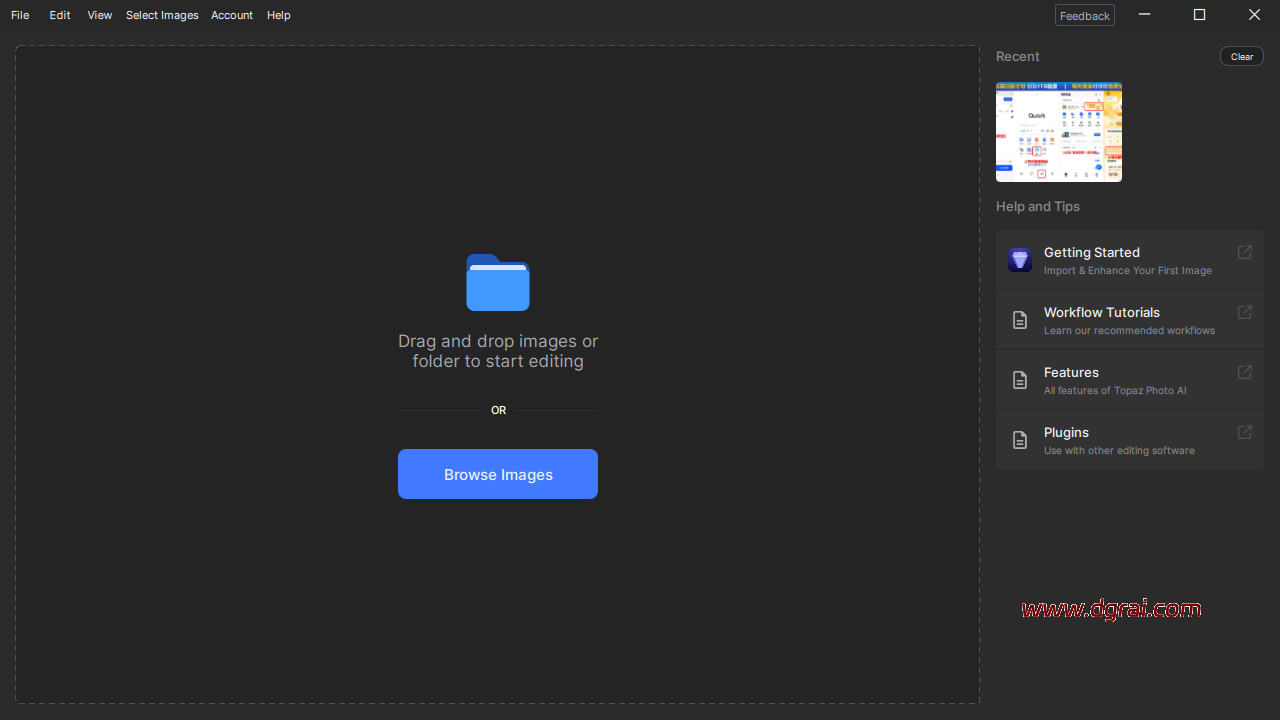Open external link icon for Workflow Tutorials
The width and height of the screenshot is (1280, 720).
coord(1245,312)
